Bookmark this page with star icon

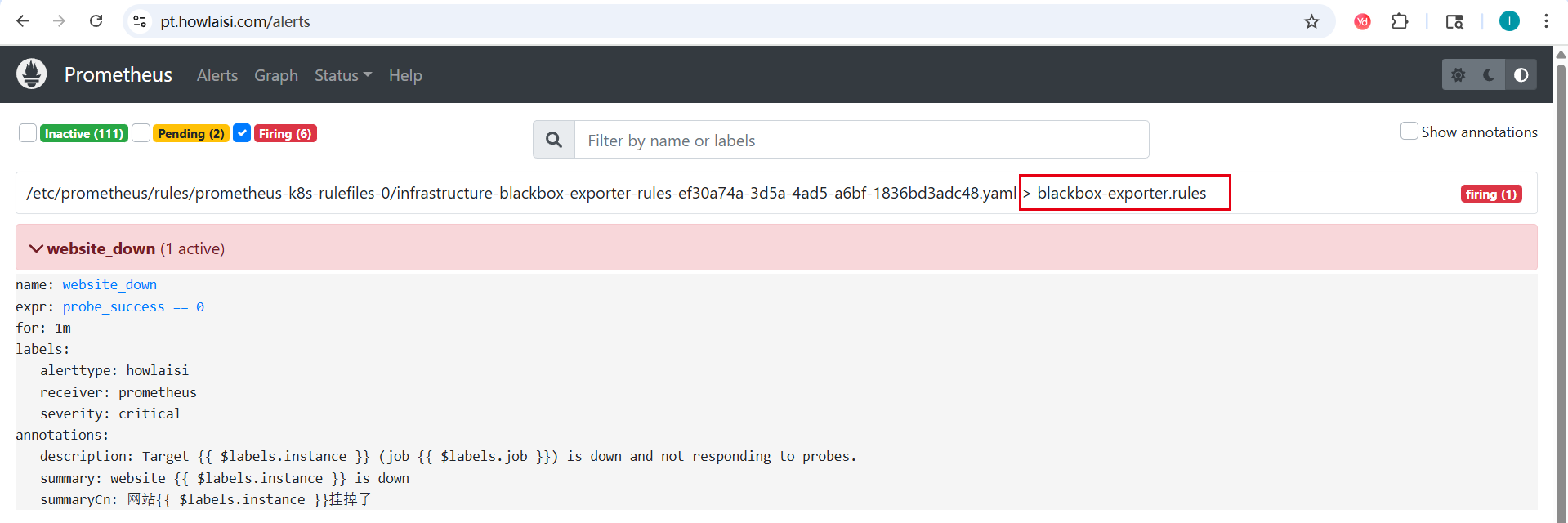(x=1311, y=22)
